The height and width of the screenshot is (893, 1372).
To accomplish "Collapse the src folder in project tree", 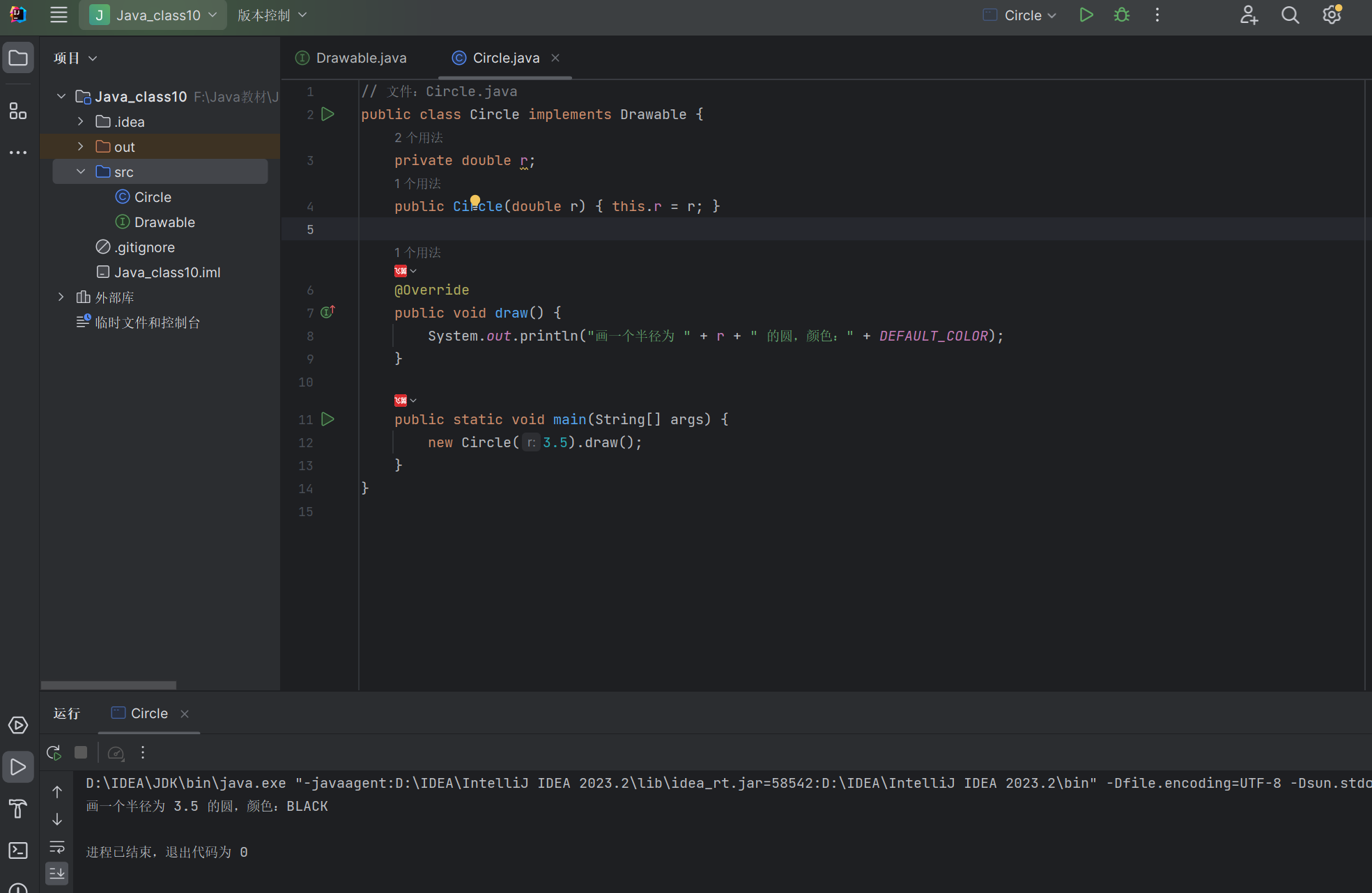I will 81,171.
